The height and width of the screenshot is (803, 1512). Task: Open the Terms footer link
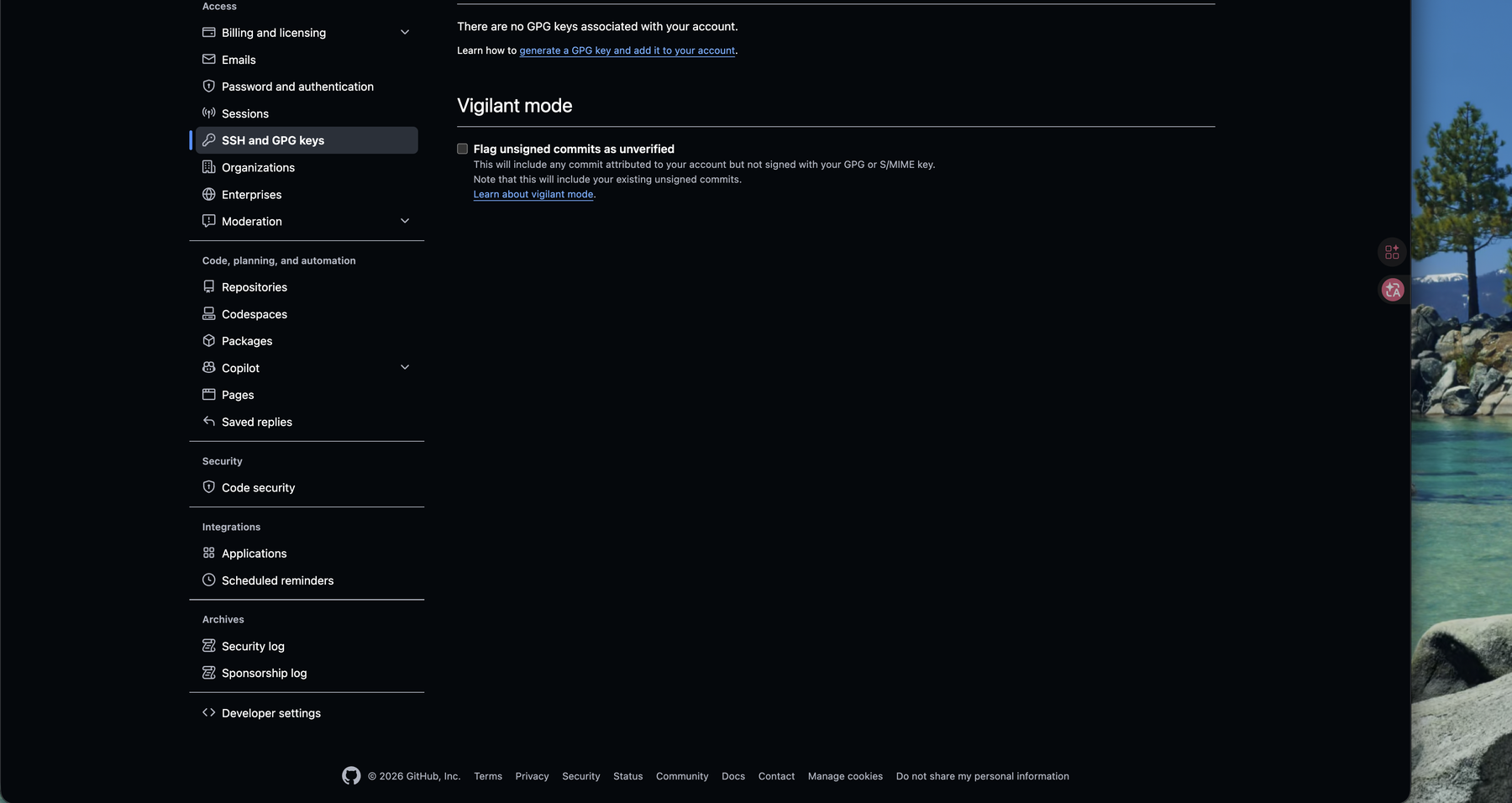tap(488, 776)
